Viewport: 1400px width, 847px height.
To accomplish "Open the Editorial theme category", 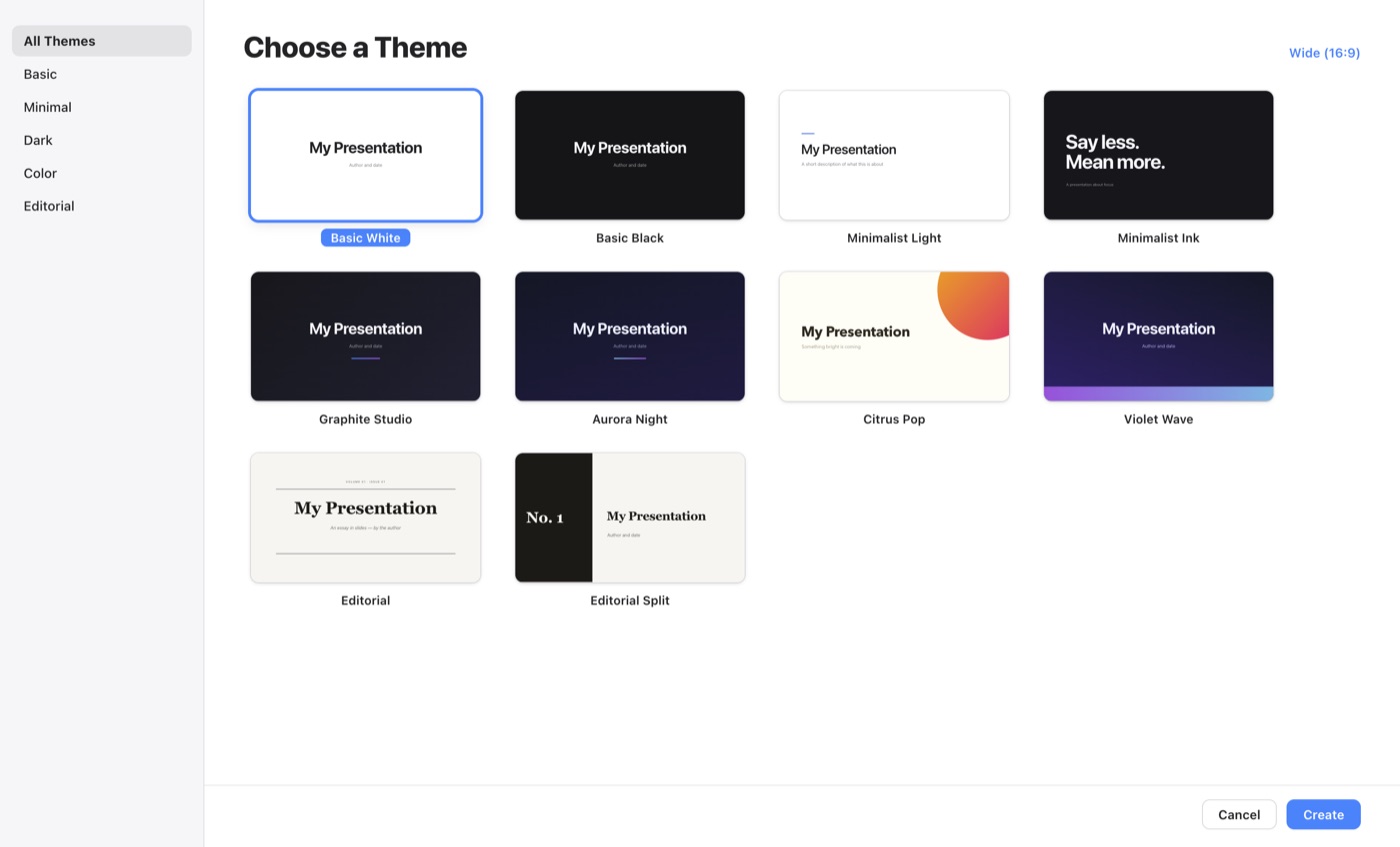I will 101,206.
